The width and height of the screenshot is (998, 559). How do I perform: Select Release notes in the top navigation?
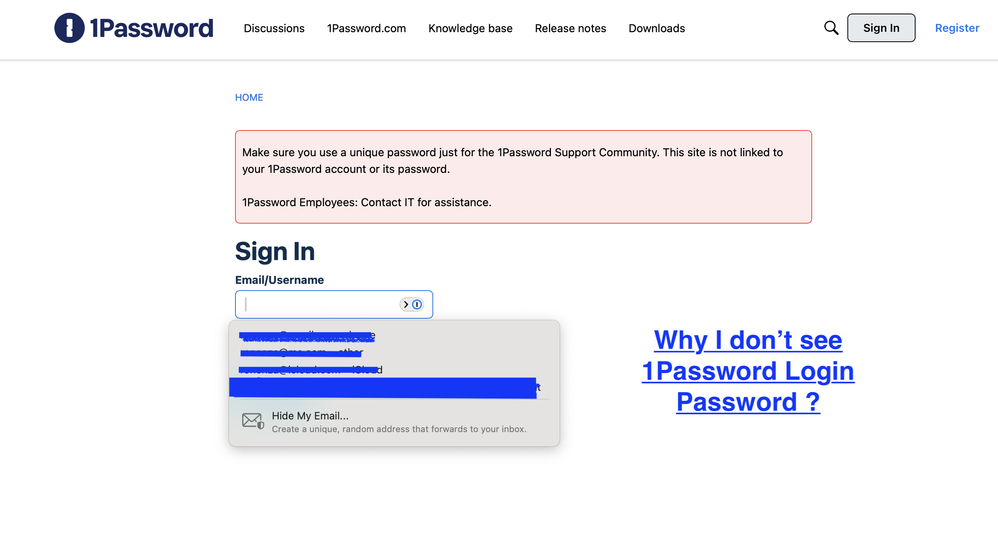coord(570,28)
